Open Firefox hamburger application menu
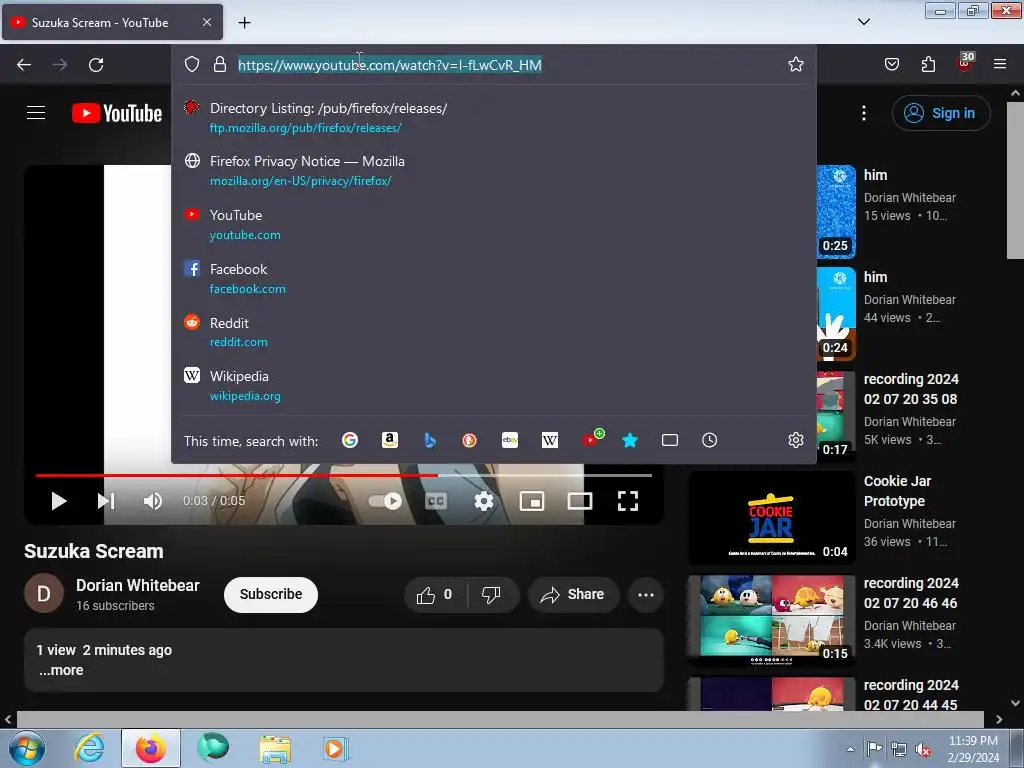Image resolution: width=1024 pixels, height=768 pixels. click(x=1000, y=64)
